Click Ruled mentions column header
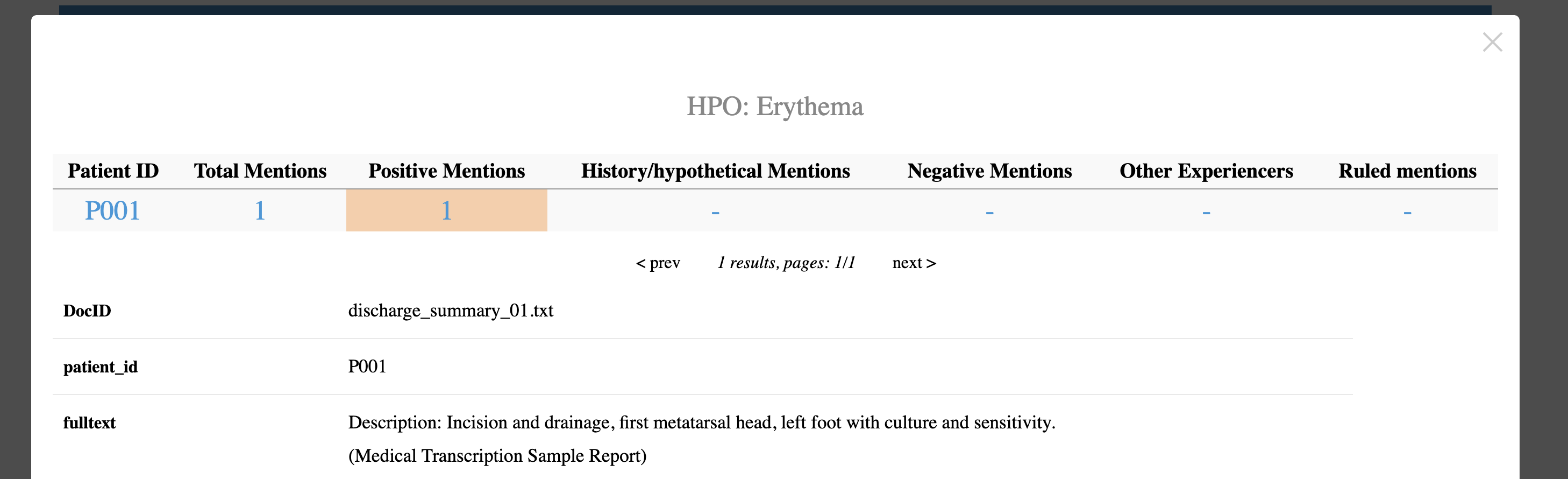Viewport: 1568px width, 479px height. click(1407, 171)
